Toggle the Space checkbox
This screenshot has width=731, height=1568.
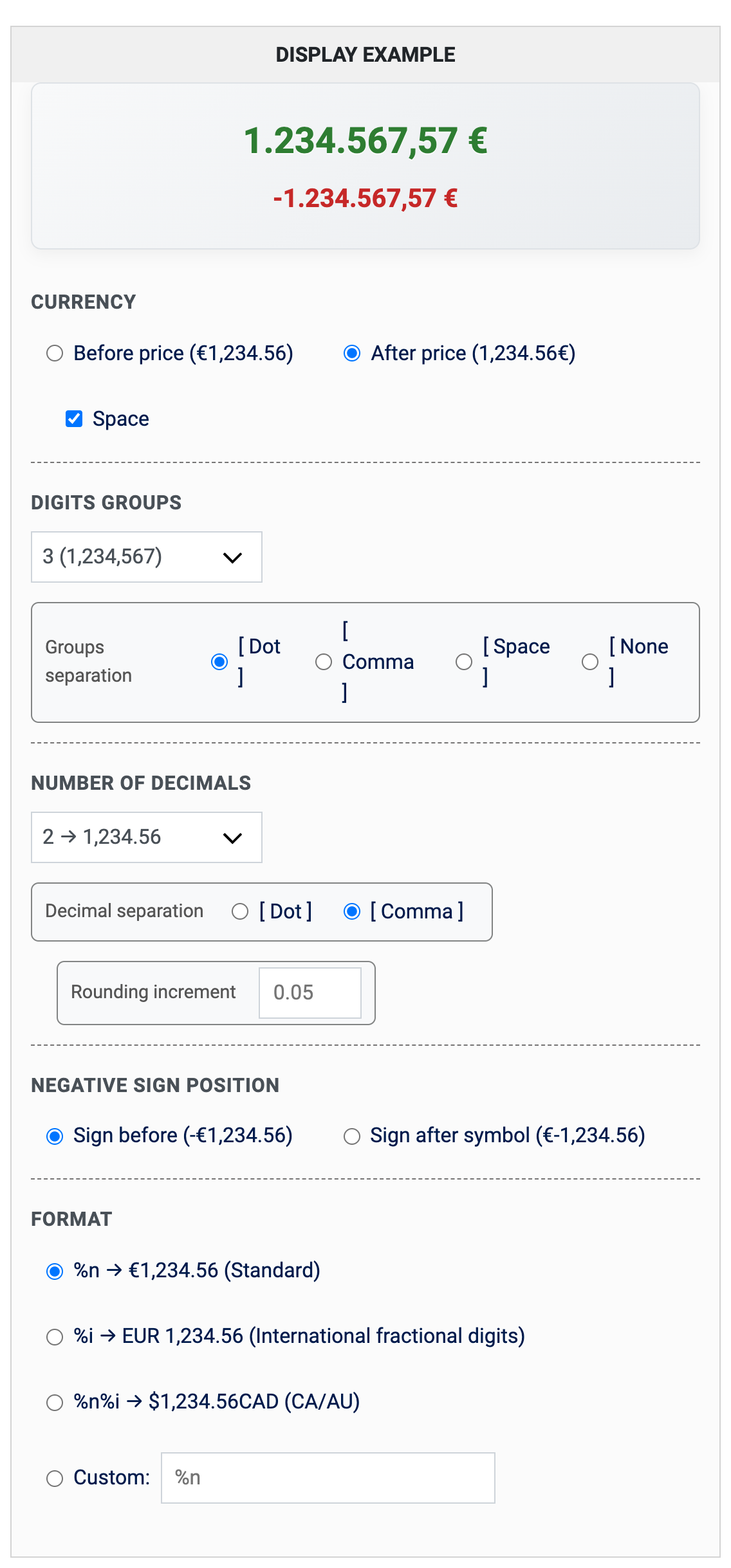(74, 419)
